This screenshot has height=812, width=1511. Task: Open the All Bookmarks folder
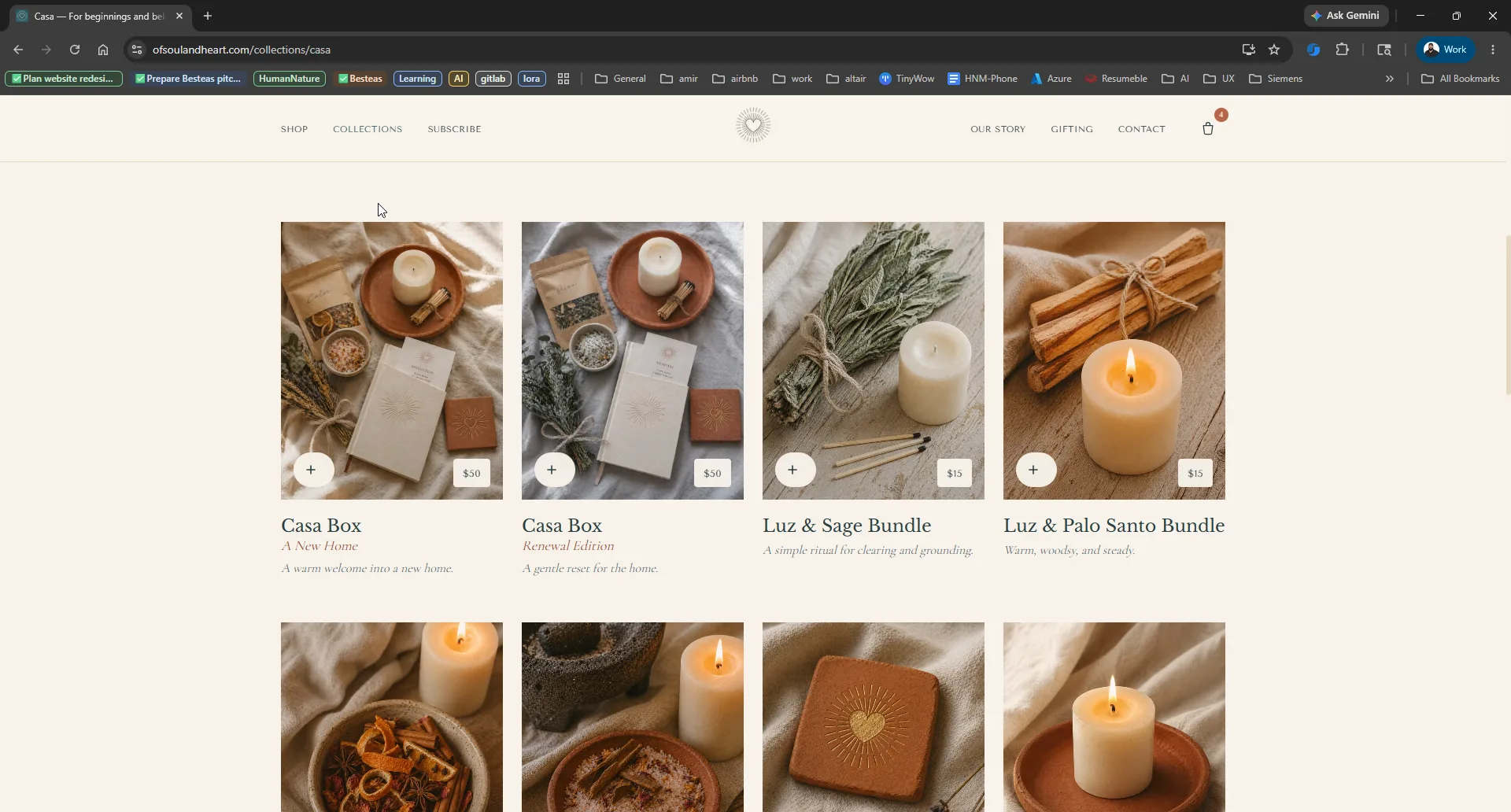pos(1460,79)
